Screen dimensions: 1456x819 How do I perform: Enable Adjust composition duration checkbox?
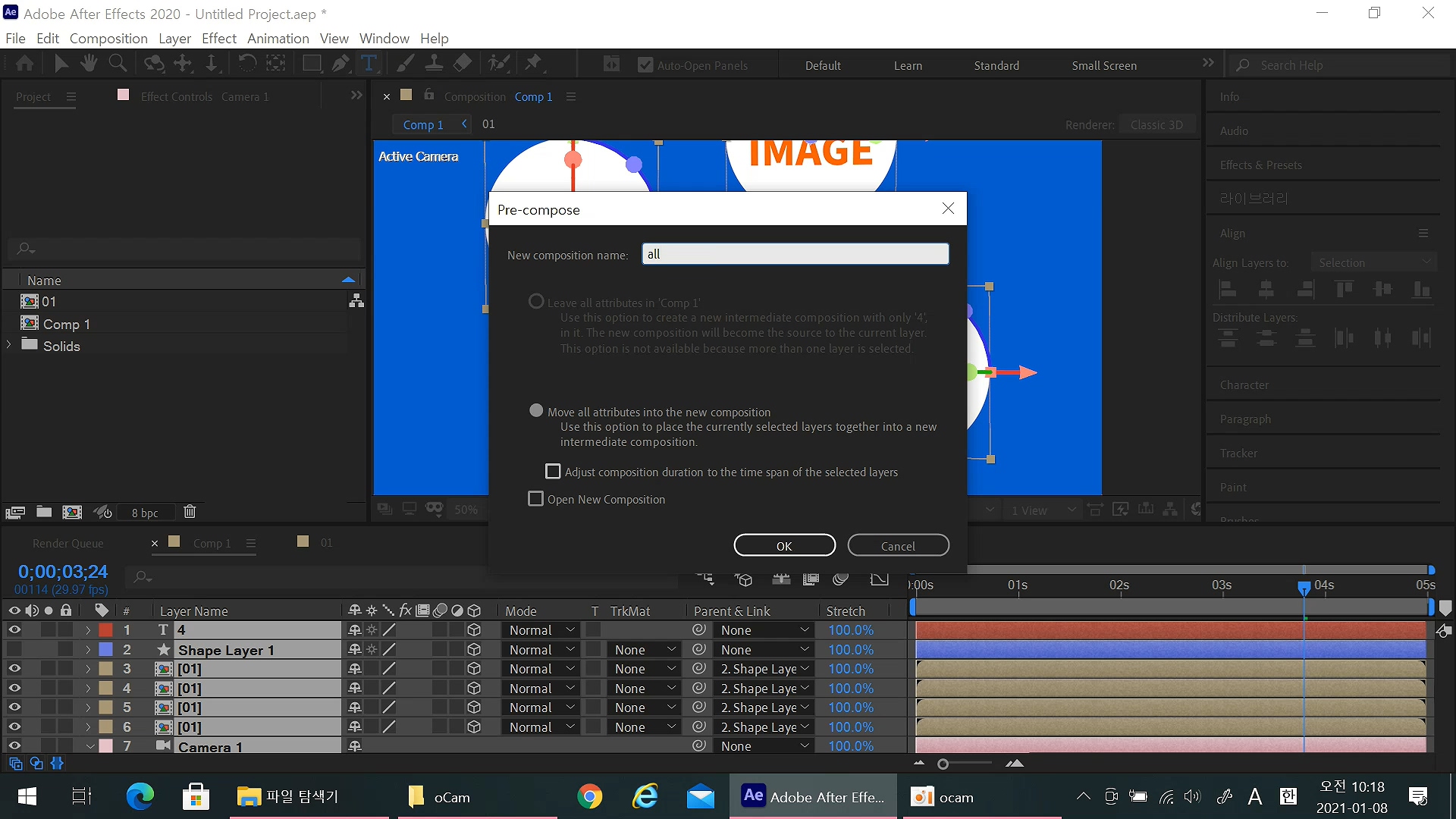(554, 472)
